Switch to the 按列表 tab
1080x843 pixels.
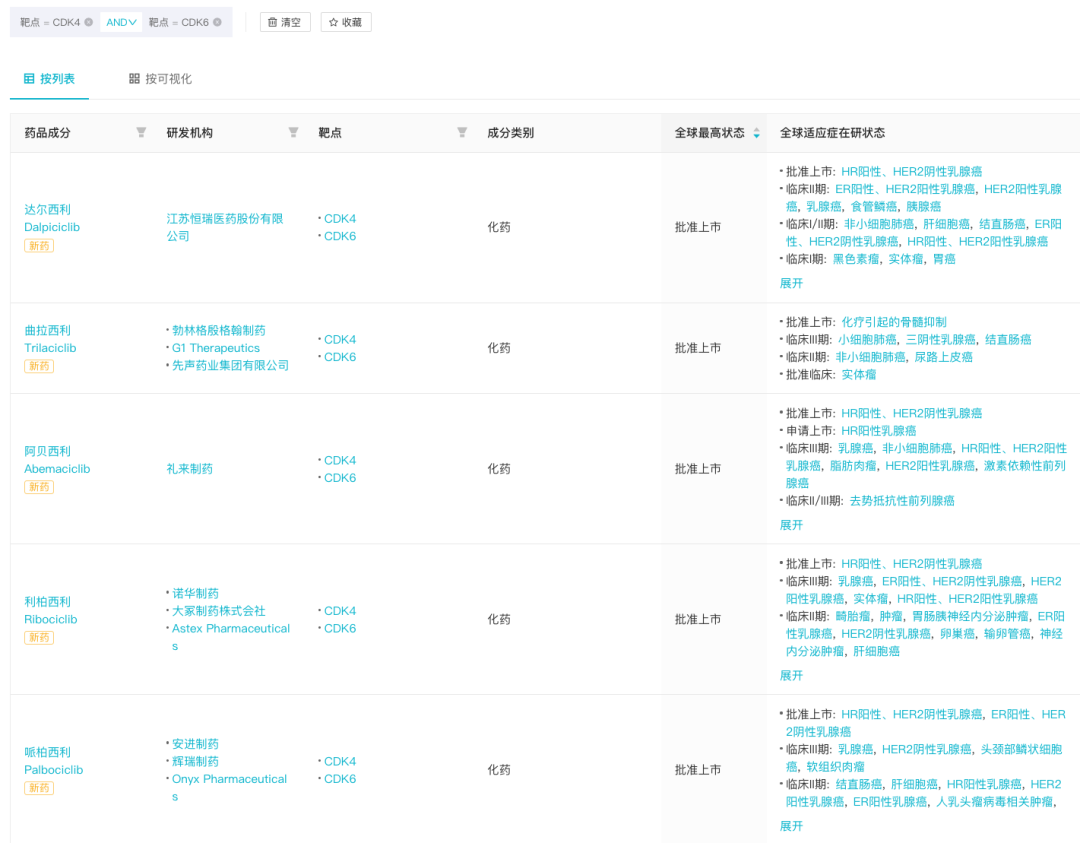click(x=50, y=79)
